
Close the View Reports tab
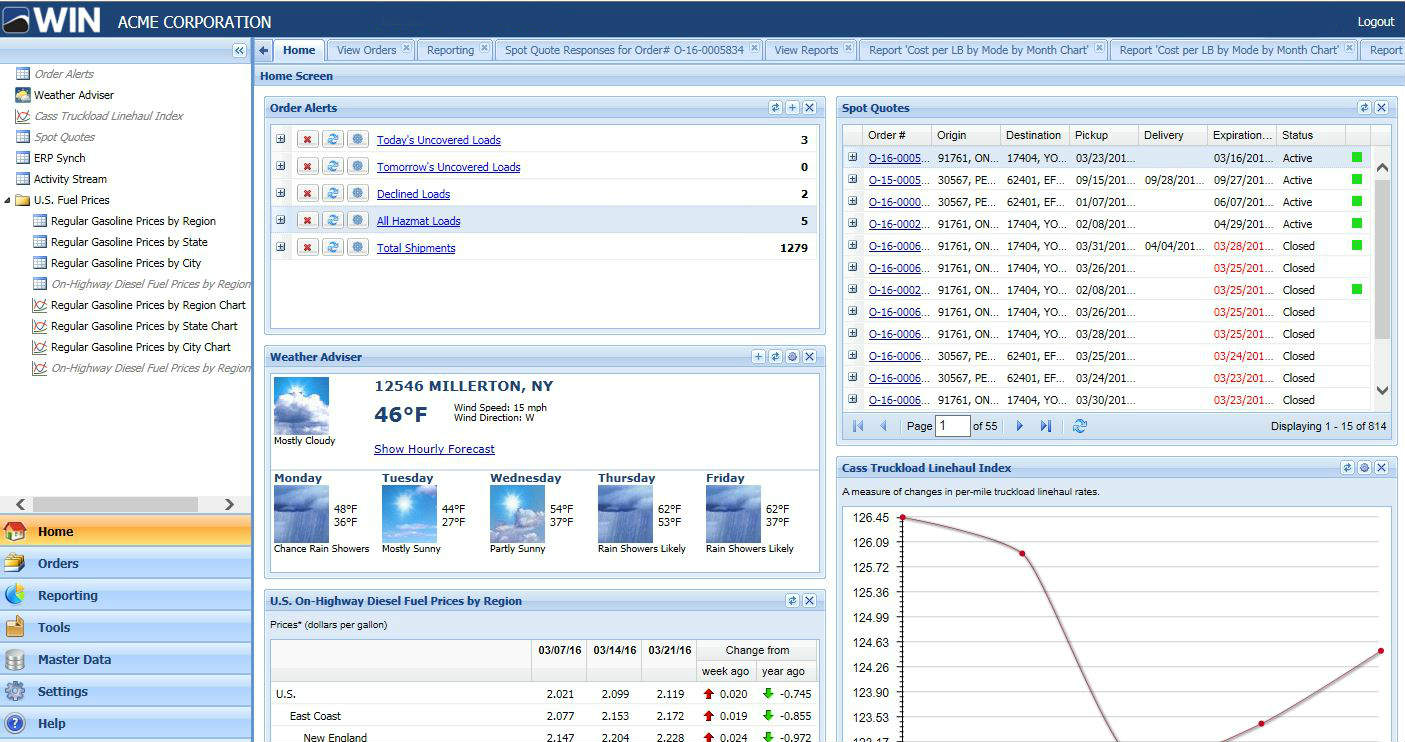click(x=849, y=48)
